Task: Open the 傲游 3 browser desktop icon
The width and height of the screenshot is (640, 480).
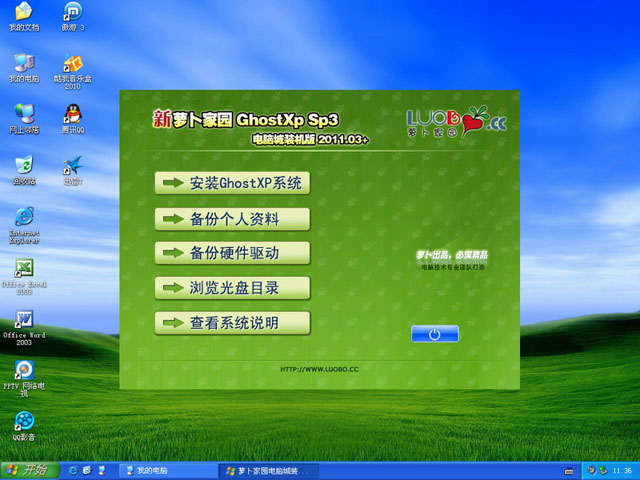Action: pos(73,16)
